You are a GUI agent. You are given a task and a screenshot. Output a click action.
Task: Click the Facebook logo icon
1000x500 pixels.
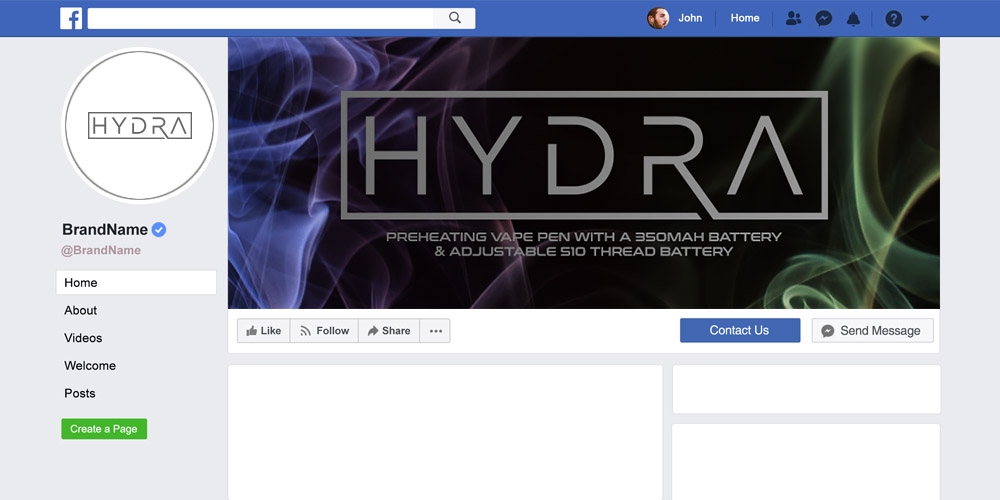pyautogui.click(x=71, y=18)
